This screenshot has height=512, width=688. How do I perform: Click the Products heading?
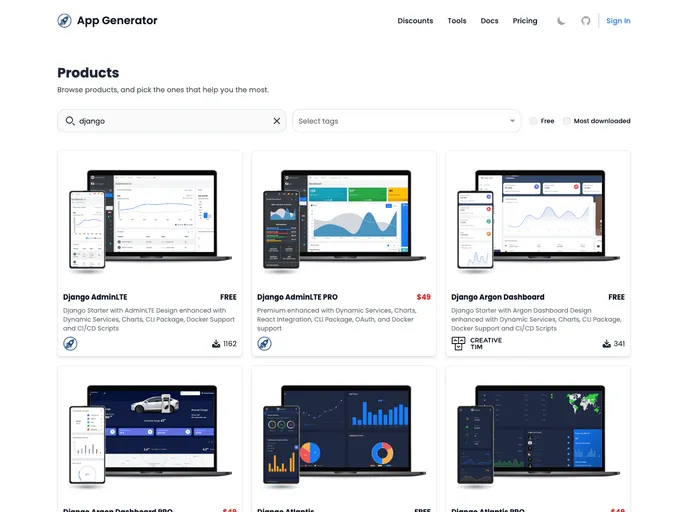point(88,72)
